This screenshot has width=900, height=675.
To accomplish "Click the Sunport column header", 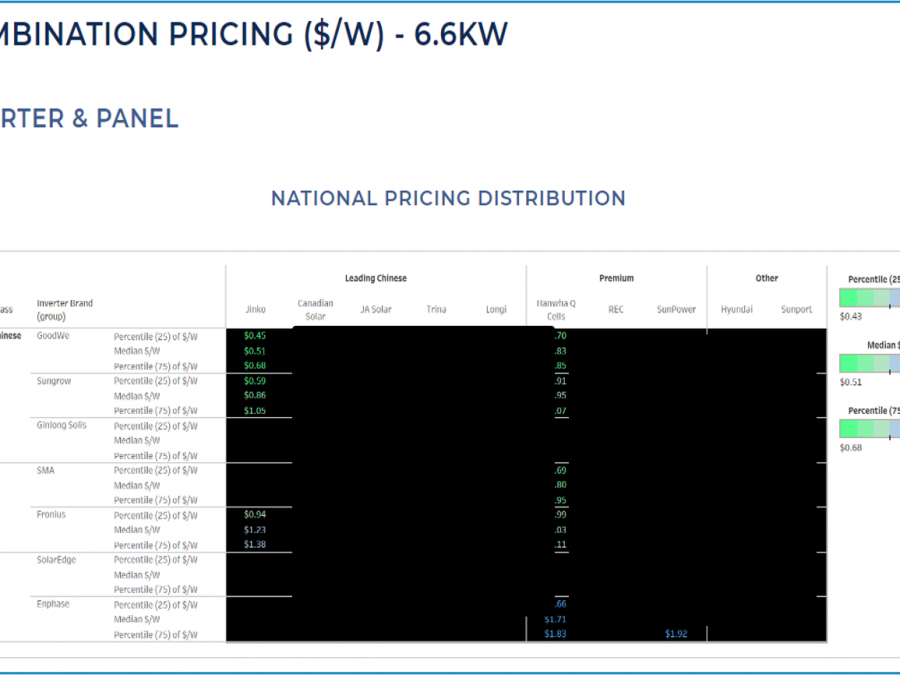I will [x=797, y=309].
